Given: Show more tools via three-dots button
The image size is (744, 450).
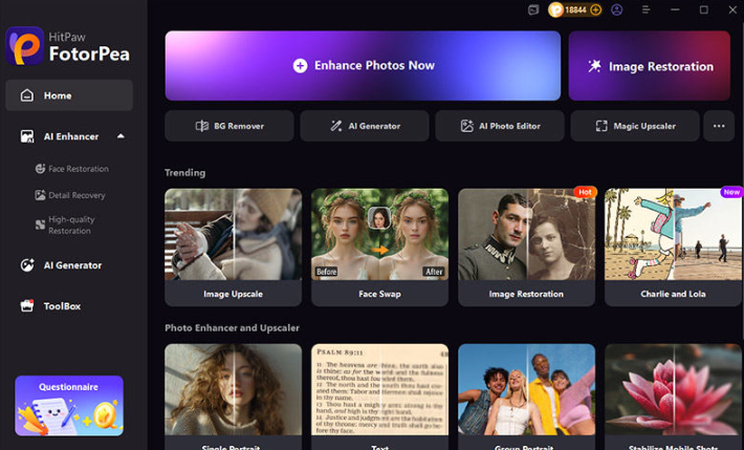Looking at the screenshot, I should (719, 126).
